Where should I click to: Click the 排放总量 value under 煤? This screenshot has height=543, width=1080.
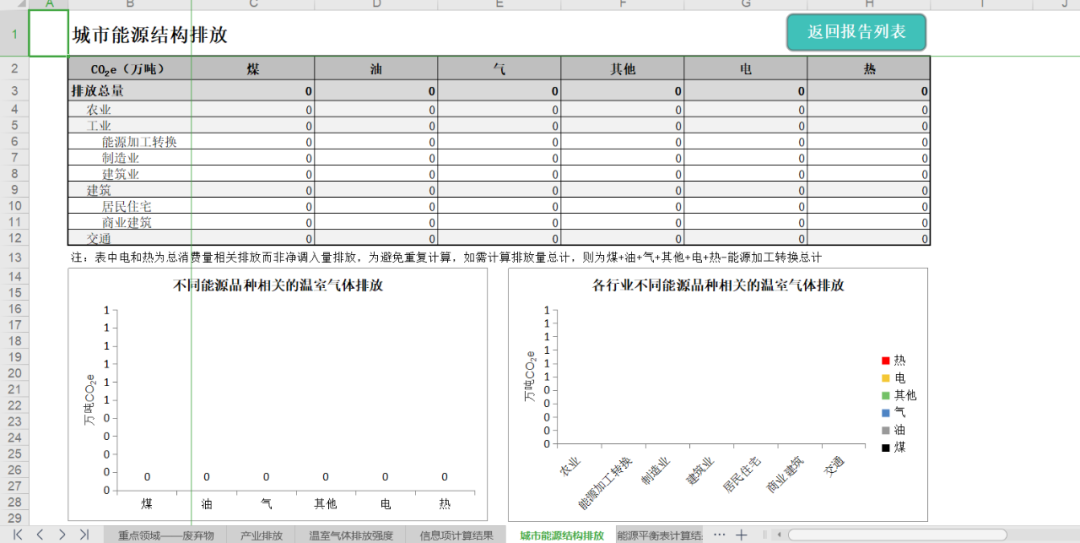(x=253, y=90)
